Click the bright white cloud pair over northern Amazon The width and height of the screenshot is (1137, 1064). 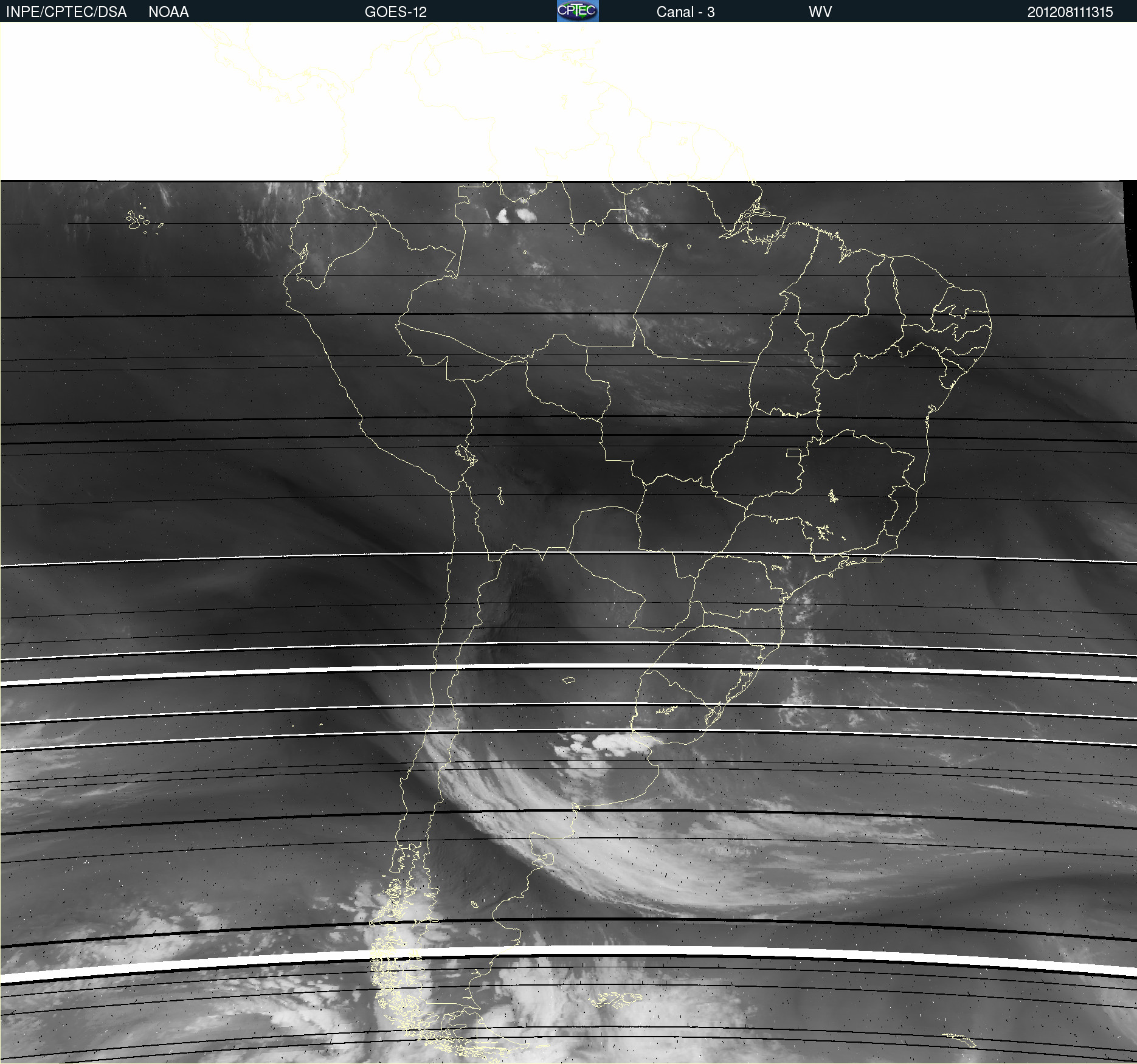(516, 215)
